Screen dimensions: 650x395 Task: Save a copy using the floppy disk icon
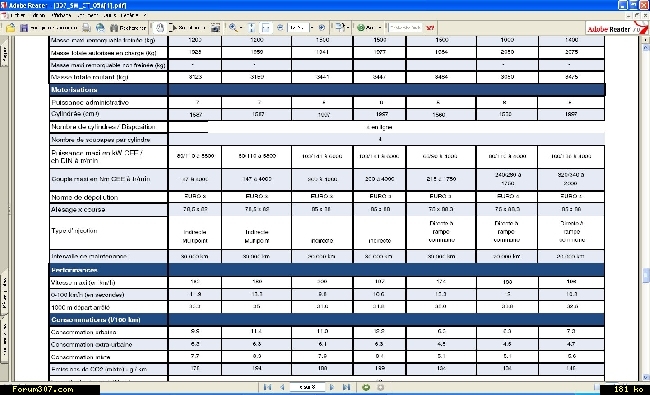(24, 28)
